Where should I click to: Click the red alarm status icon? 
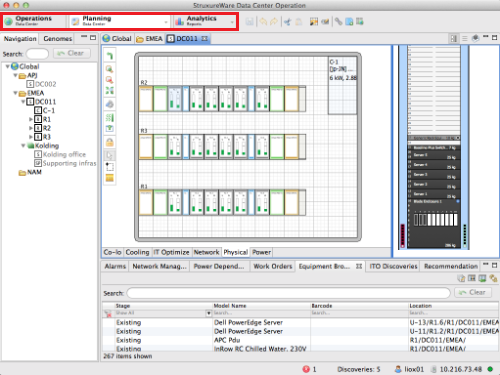306,369
